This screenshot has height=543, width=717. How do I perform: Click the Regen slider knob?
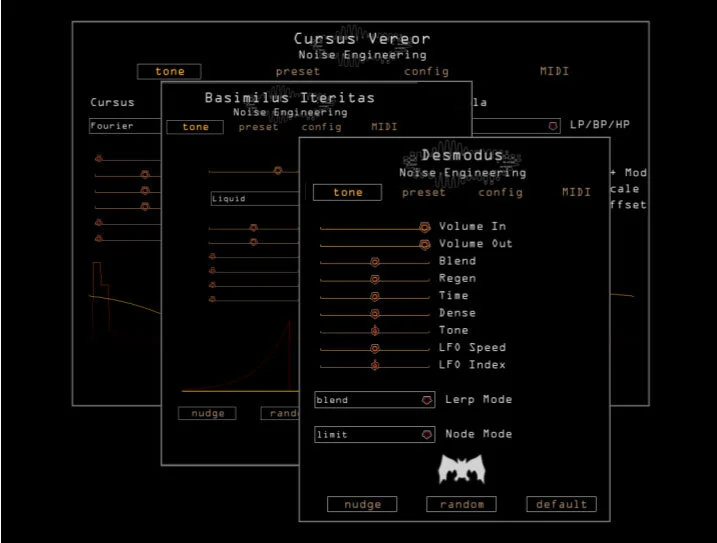click(x=375, y=280)
